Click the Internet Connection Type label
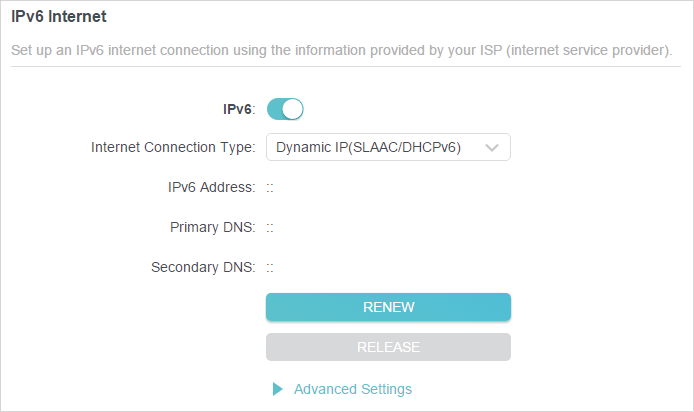694x412 pixels. (173, 147)
